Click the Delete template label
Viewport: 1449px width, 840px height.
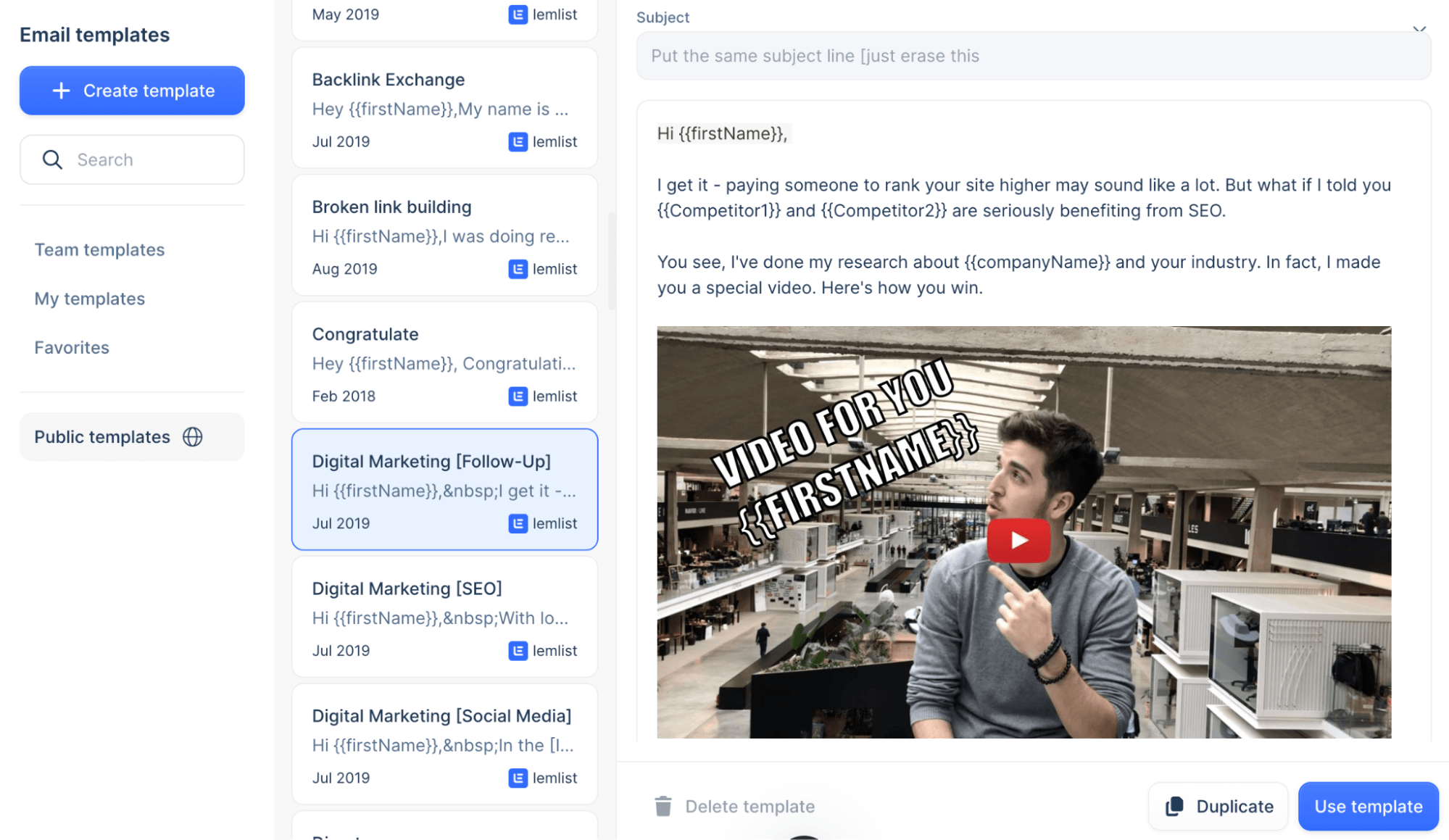pos(750,806)
